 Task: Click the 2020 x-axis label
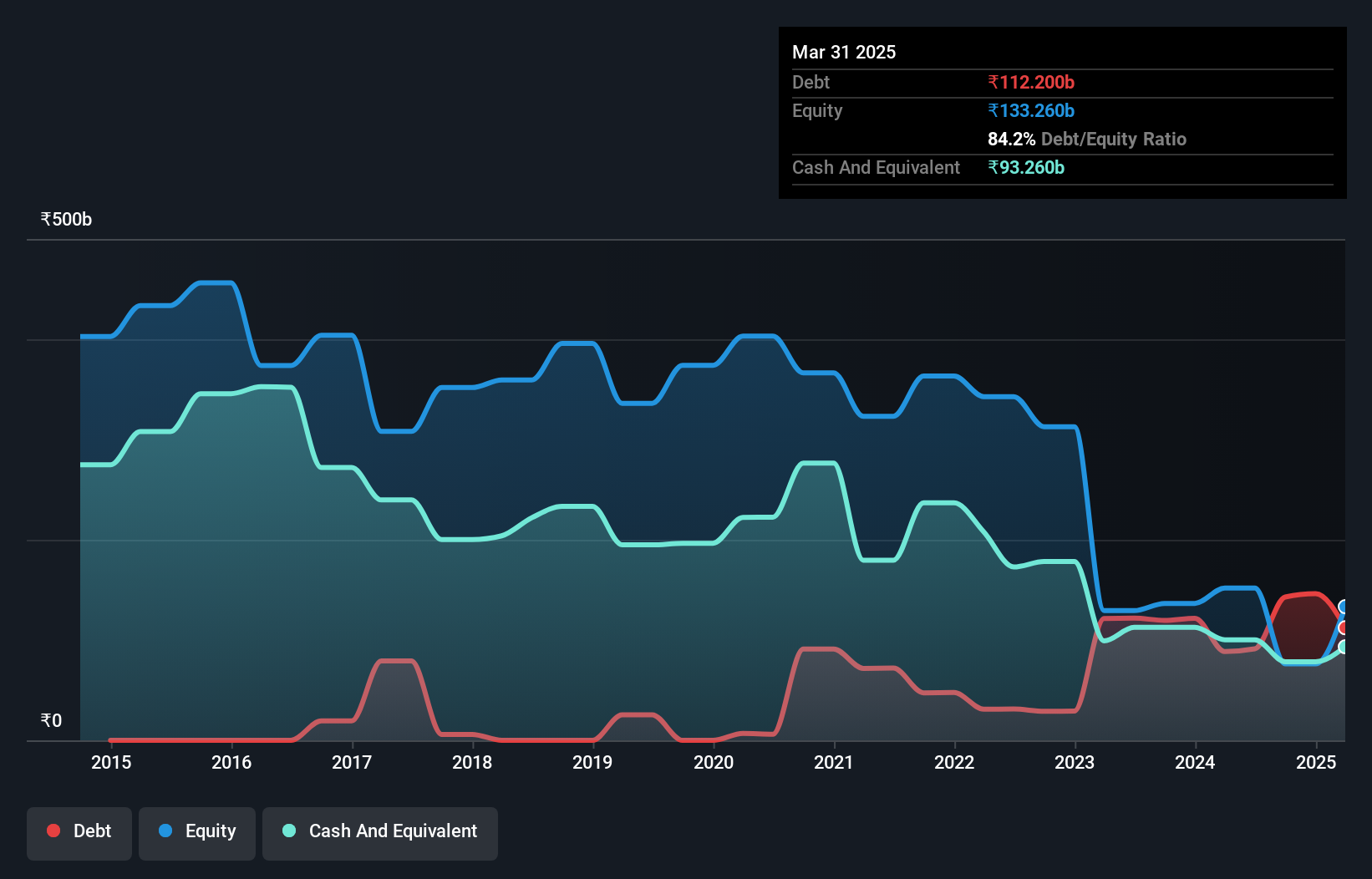pos(714,762)
